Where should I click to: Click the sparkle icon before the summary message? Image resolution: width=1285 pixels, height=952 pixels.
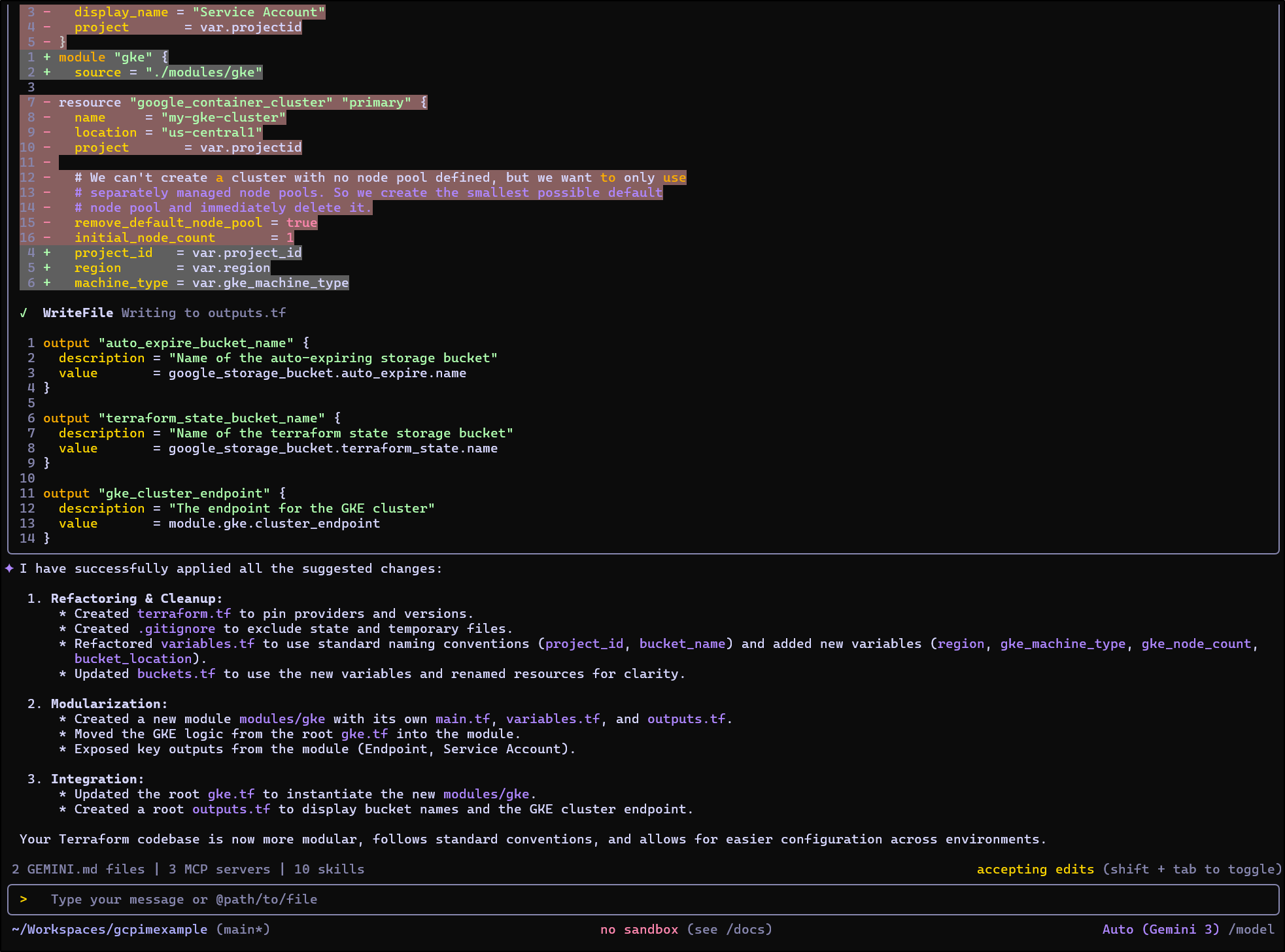(9, 568)
